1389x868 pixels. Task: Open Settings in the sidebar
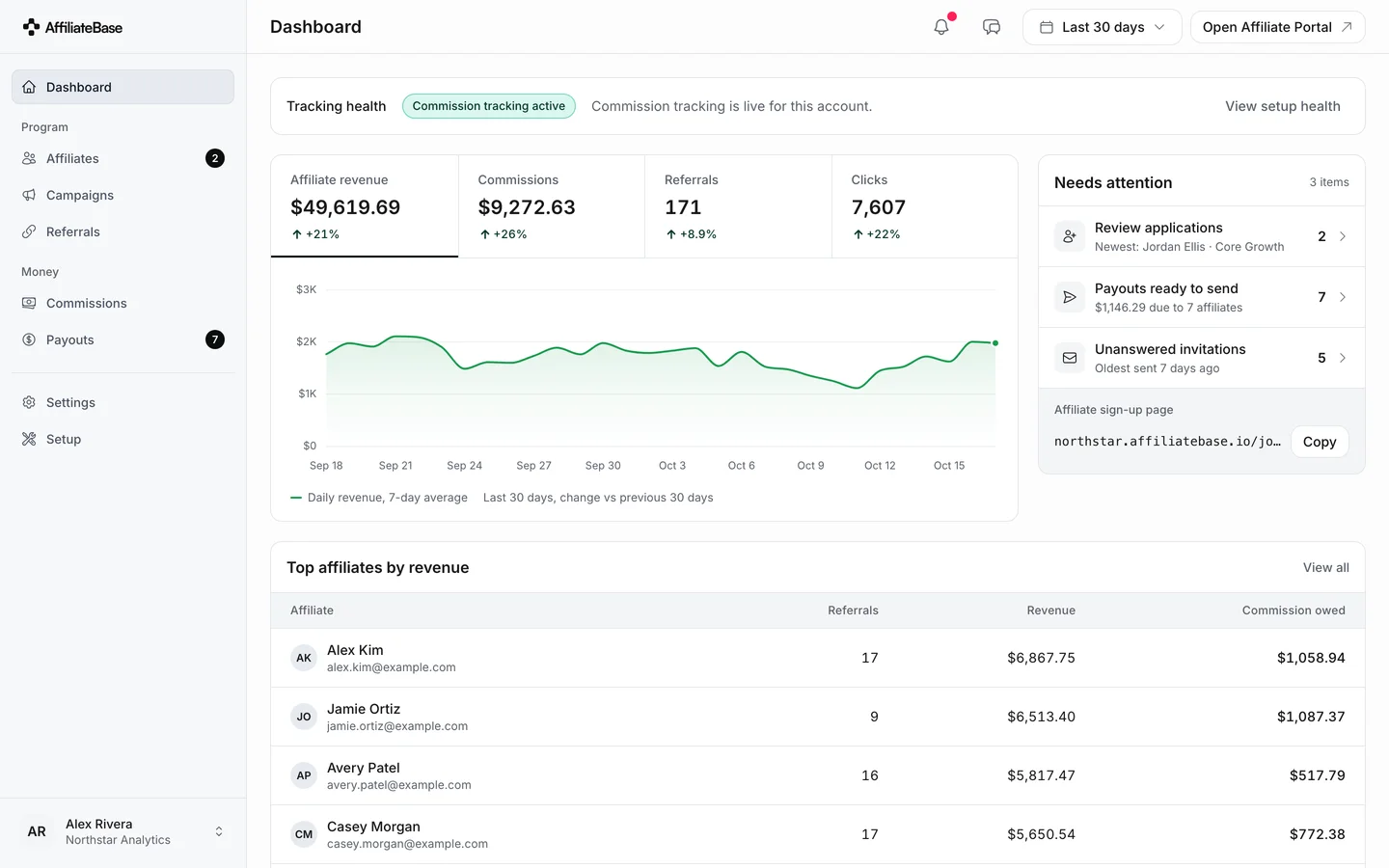point(123,402)
